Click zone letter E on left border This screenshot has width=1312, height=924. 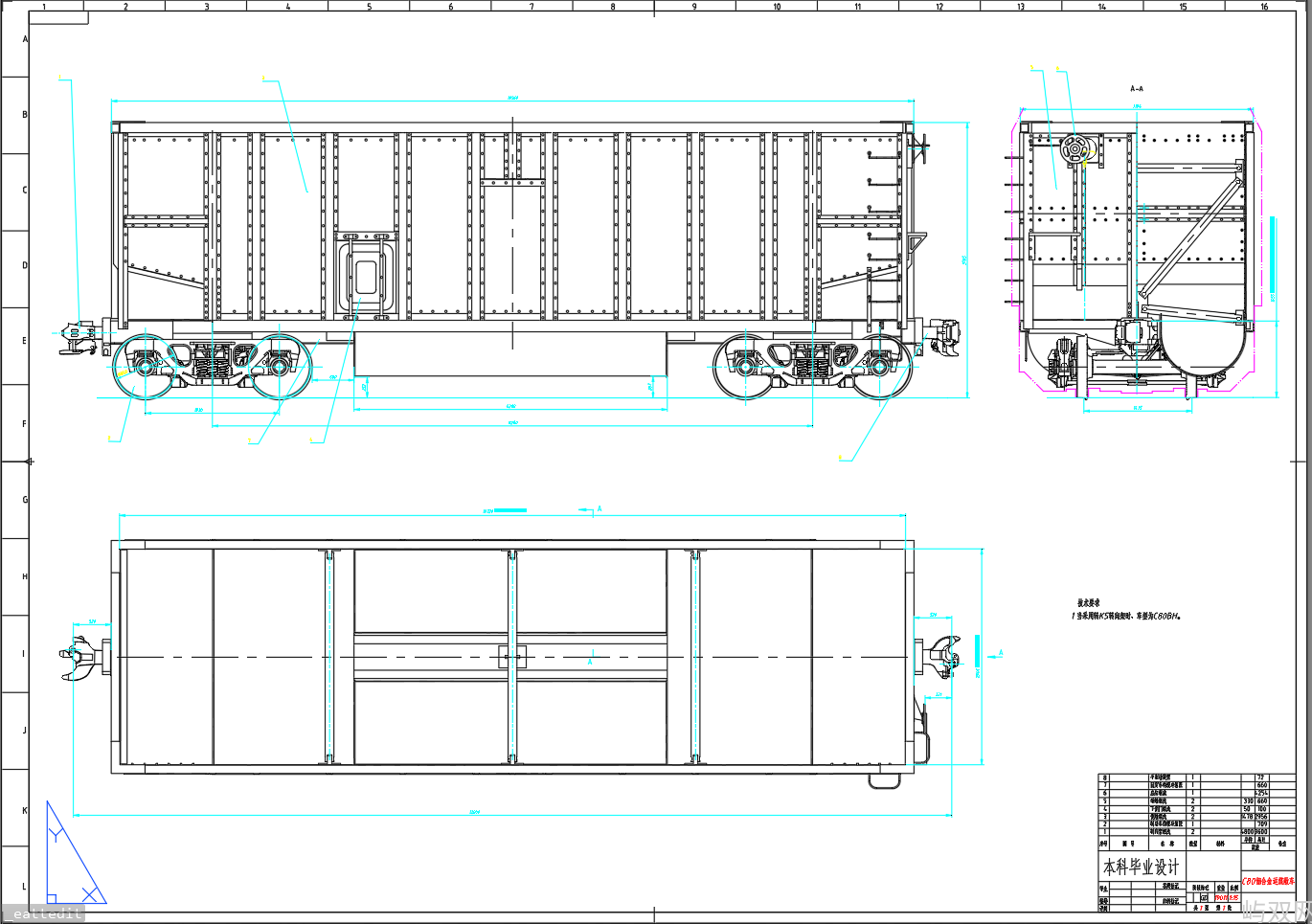25,341
